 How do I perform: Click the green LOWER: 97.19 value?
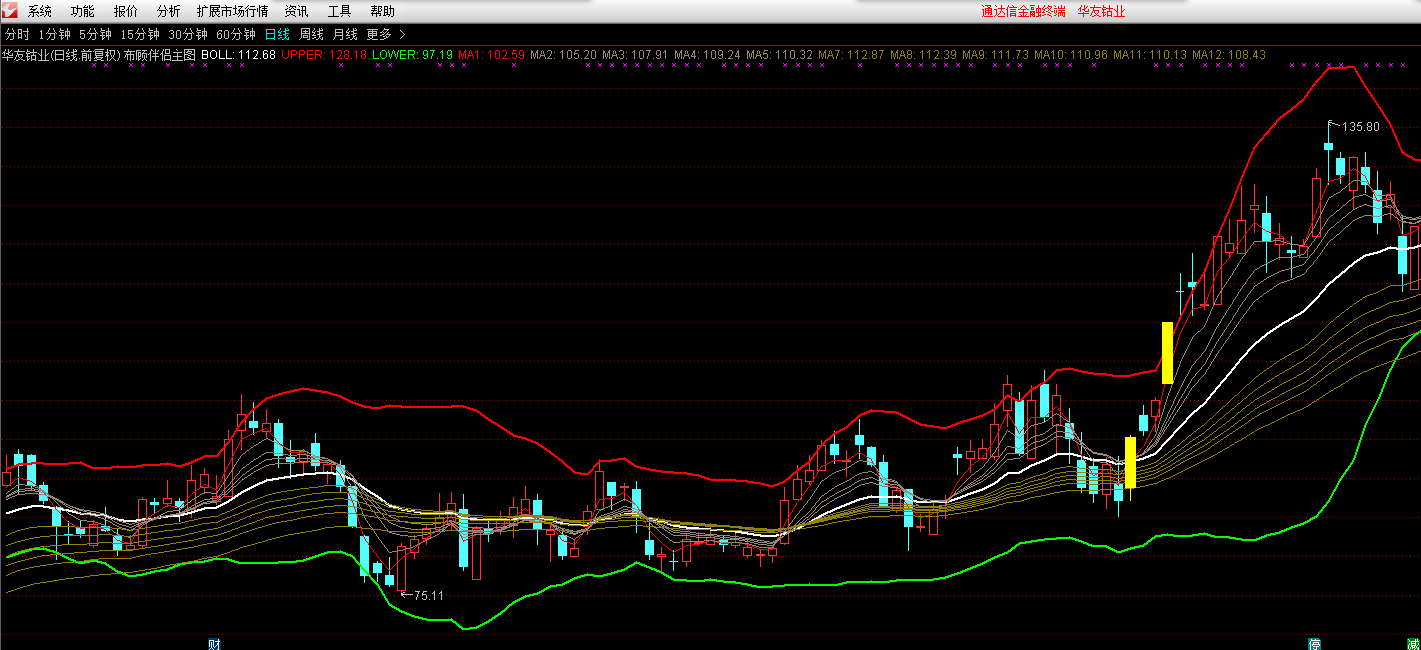[x=412, y=55]
